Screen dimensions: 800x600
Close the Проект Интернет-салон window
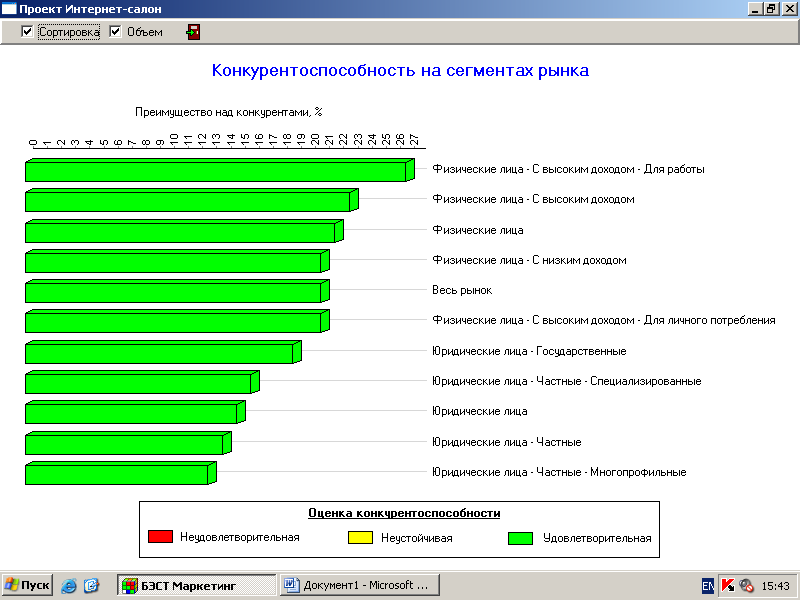[x=789, y=9]
